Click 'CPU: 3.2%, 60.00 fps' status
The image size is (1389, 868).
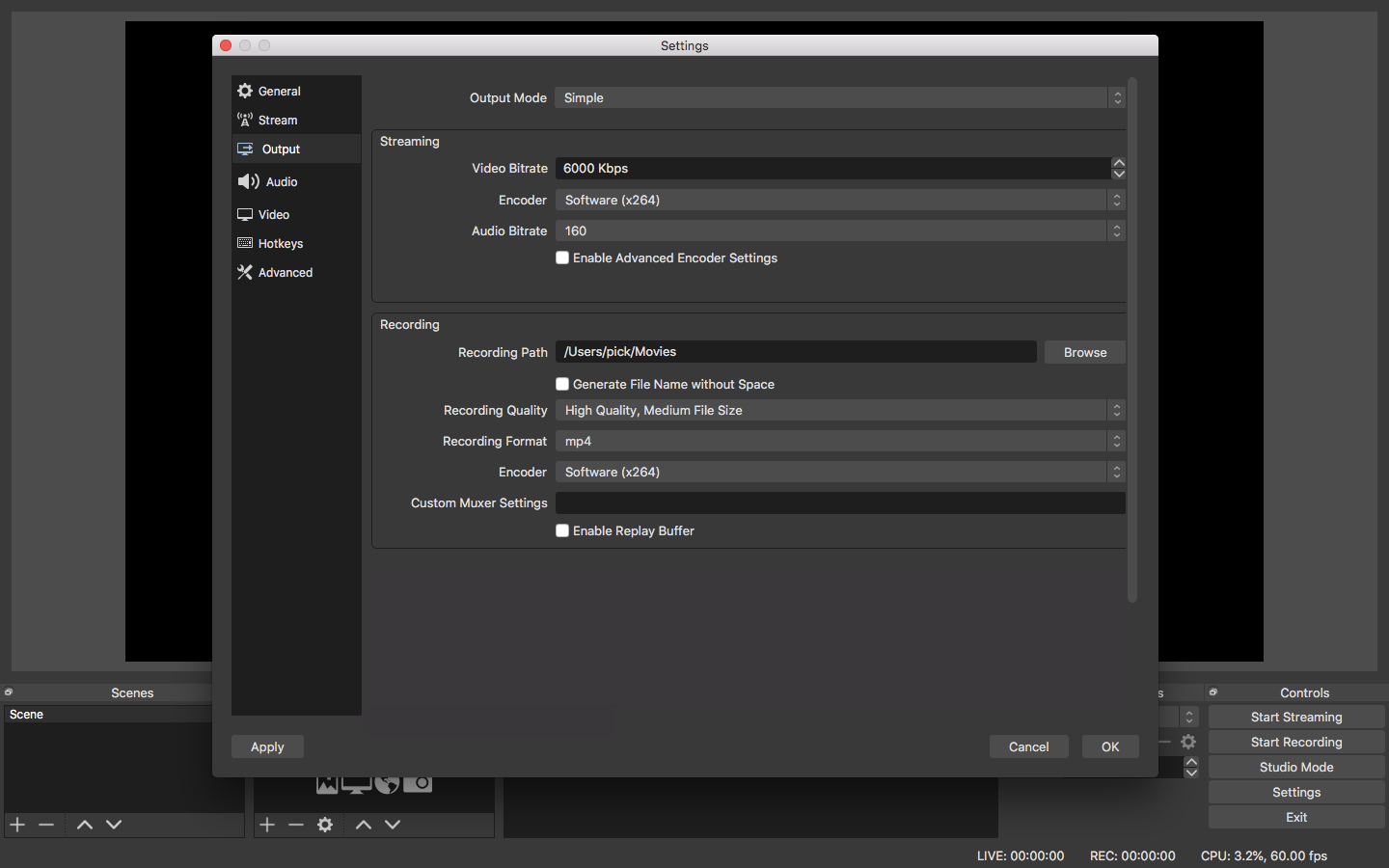coord(1264,855)
